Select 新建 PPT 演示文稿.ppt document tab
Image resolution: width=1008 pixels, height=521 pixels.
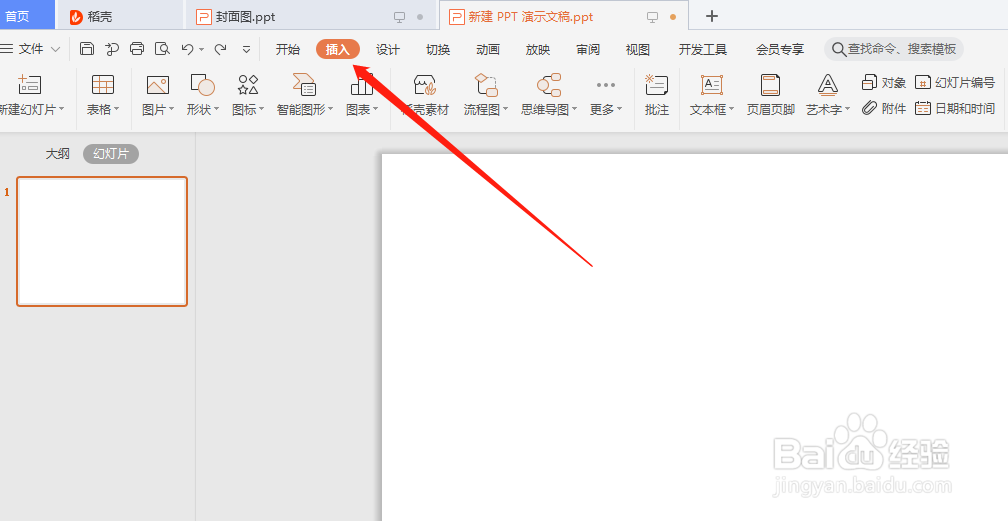tap(563, 16)
